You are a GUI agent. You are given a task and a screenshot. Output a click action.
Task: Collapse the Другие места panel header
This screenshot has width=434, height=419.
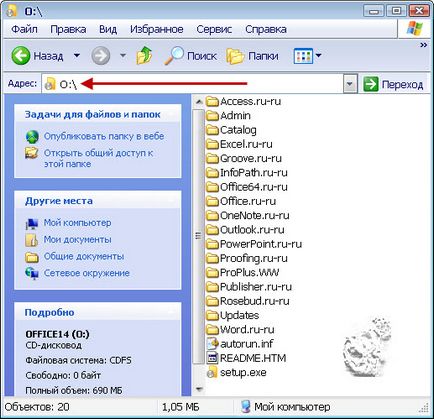(x=98, y=201)
